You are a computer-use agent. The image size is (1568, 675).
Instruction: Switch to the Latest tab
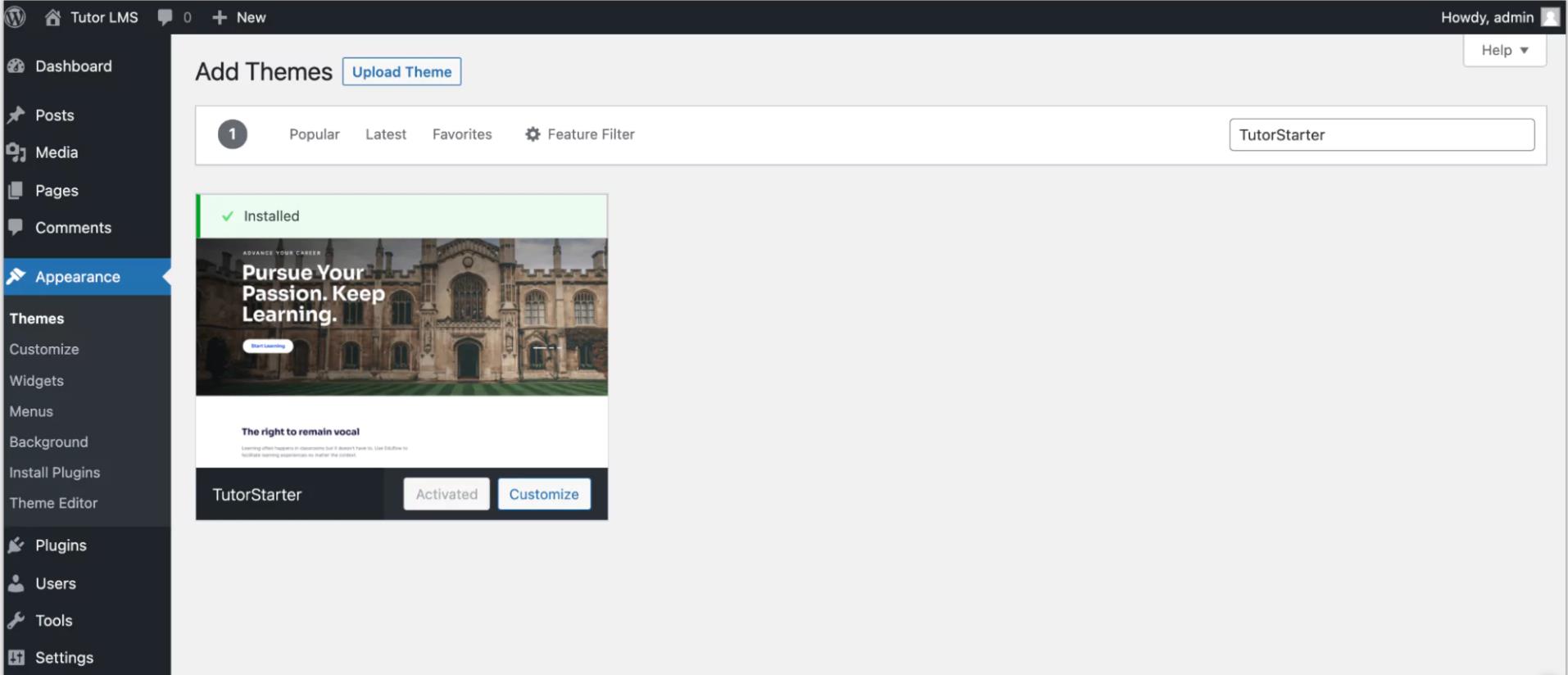coord(386,134)
